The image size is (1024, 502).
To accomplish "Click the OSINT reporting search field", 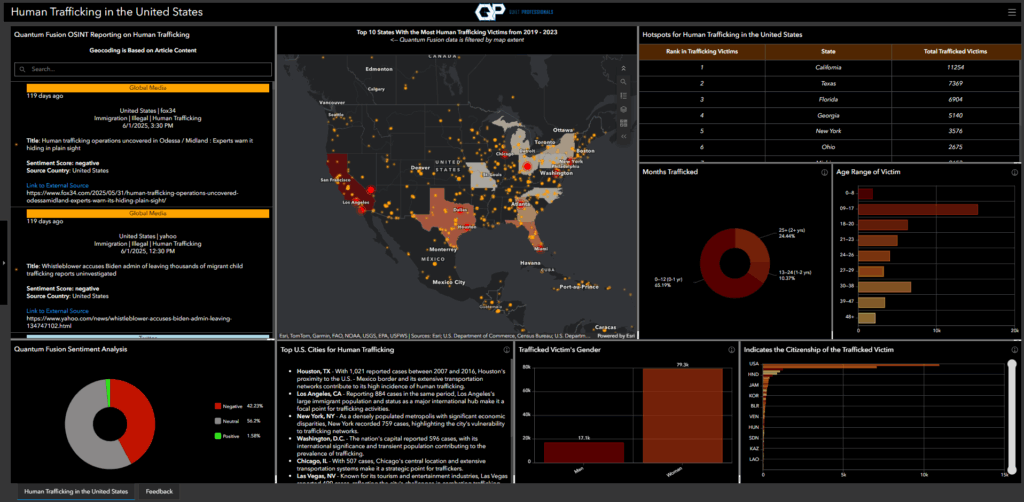I will coord(143,70).
